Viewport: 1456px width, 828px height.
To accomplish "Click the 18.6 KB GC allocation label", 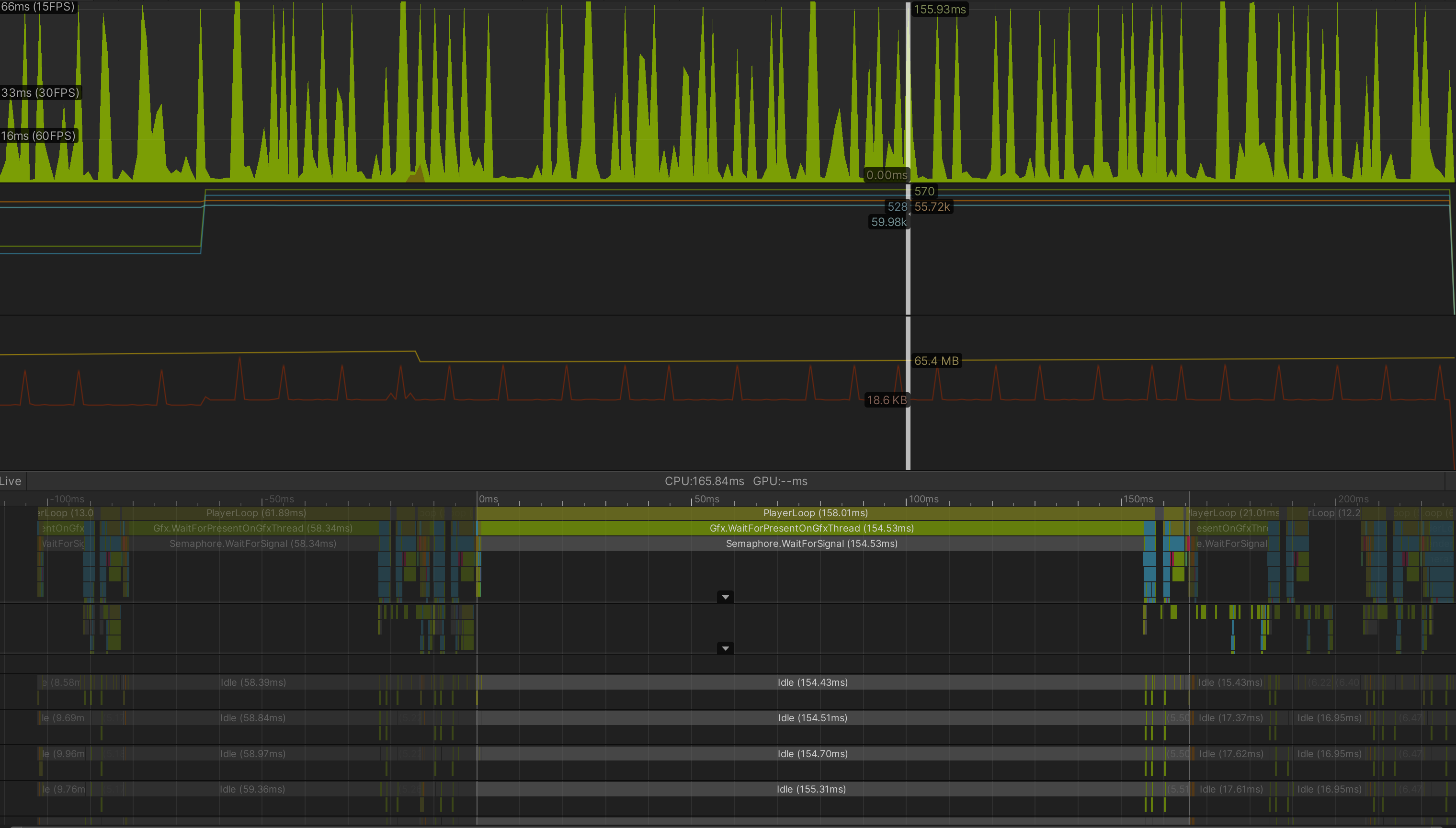I will 887,400.
